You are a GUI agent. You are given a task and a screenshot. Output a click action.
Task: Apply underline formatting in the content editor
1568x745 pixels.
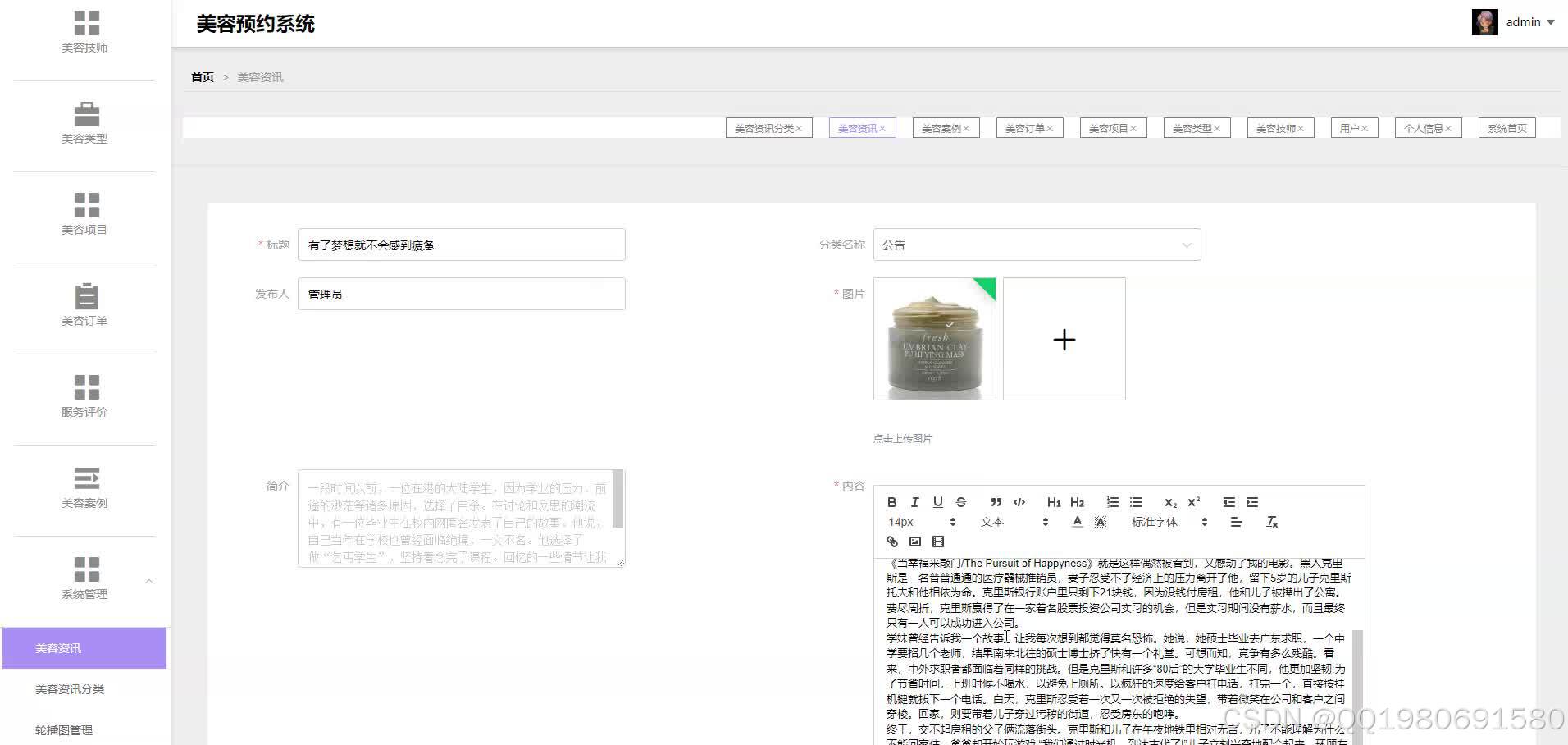937,502
